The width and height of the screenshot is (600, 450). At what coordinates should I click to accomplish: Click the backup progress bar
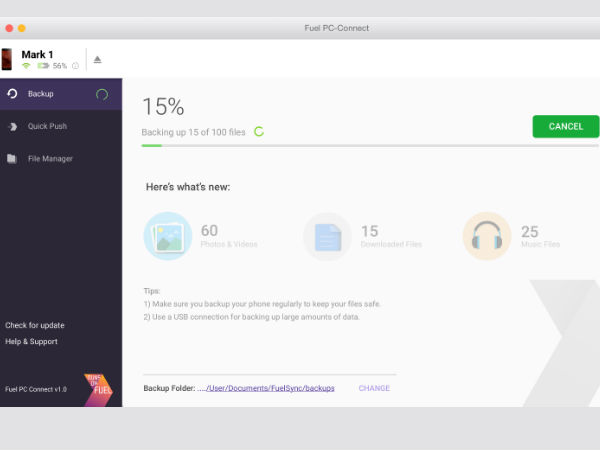[x=370, y=145]
